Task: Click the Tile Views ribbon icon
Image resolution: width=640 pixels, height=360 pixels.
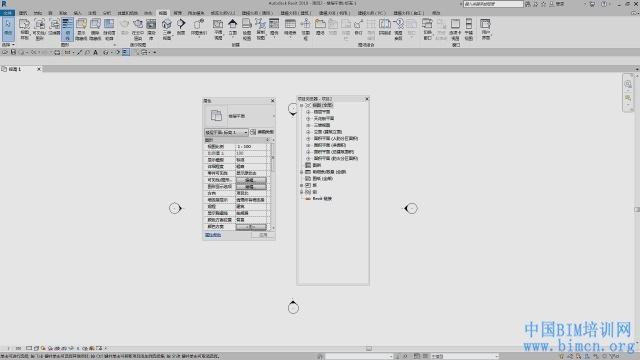Action: [469, 29]
